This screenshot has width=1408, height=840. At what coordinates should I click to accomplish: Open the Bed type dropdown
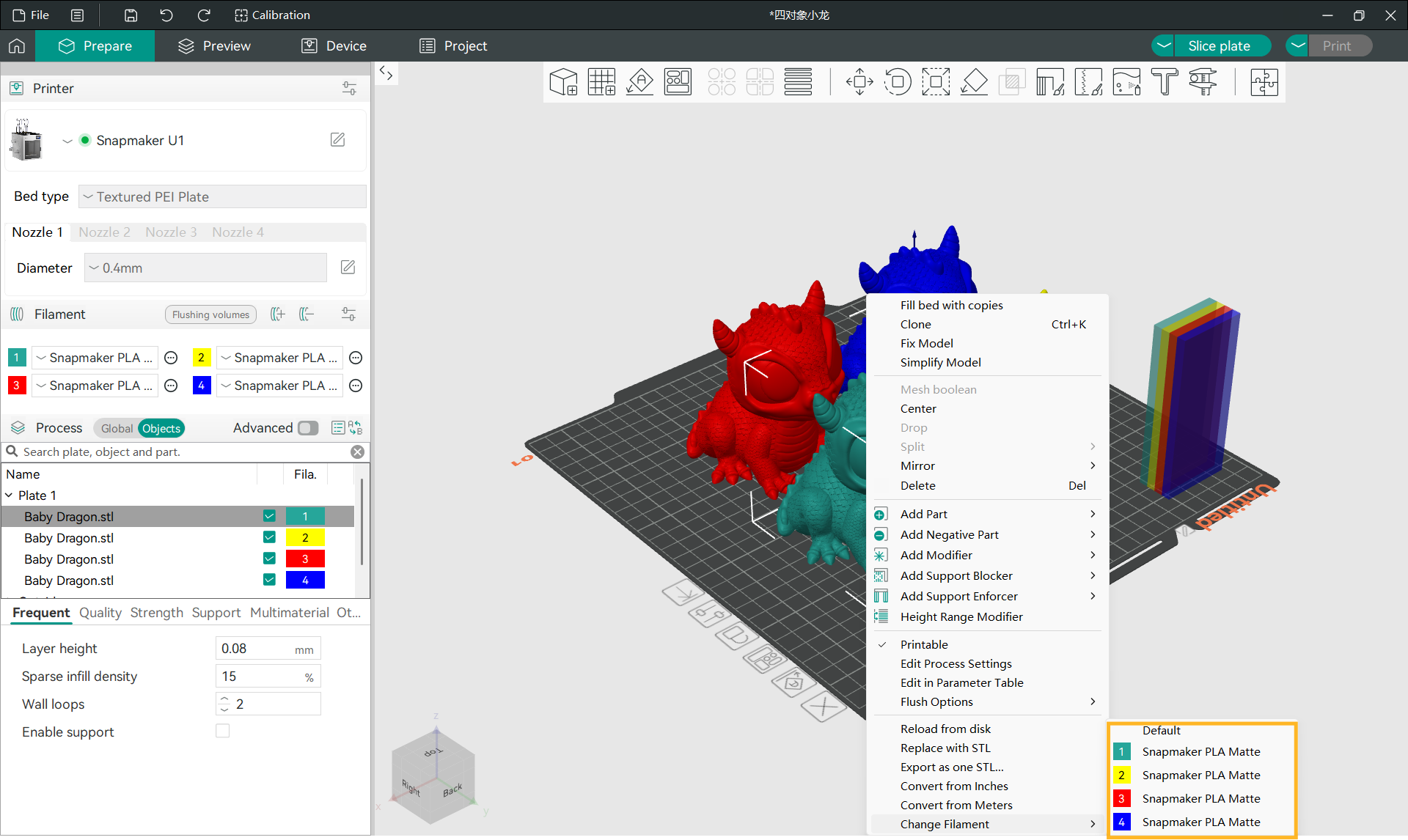[222, 196]
